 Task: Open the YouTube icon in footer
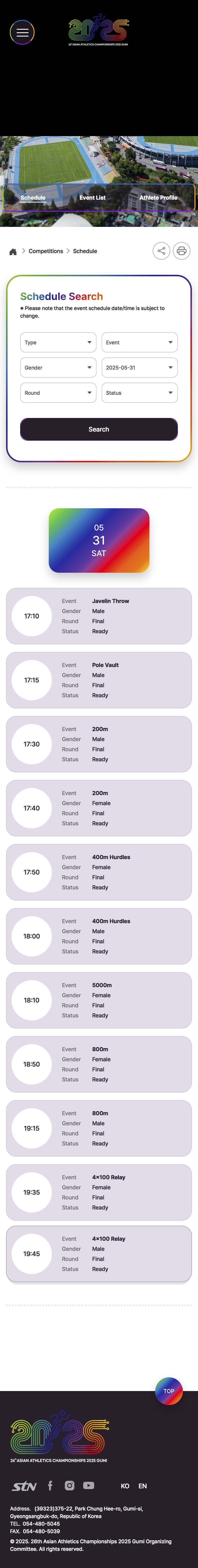pyautogui.click(x=89, y=1485)
